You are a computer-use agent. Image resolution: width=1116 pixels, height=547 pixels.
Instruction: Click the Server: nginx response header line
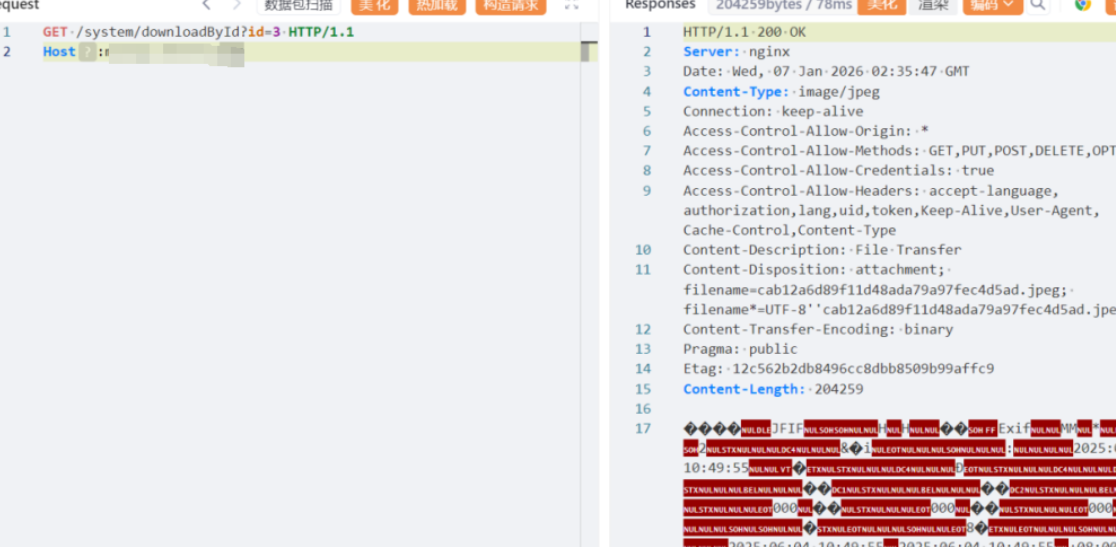pyautogui.click(x=736, y=52)
